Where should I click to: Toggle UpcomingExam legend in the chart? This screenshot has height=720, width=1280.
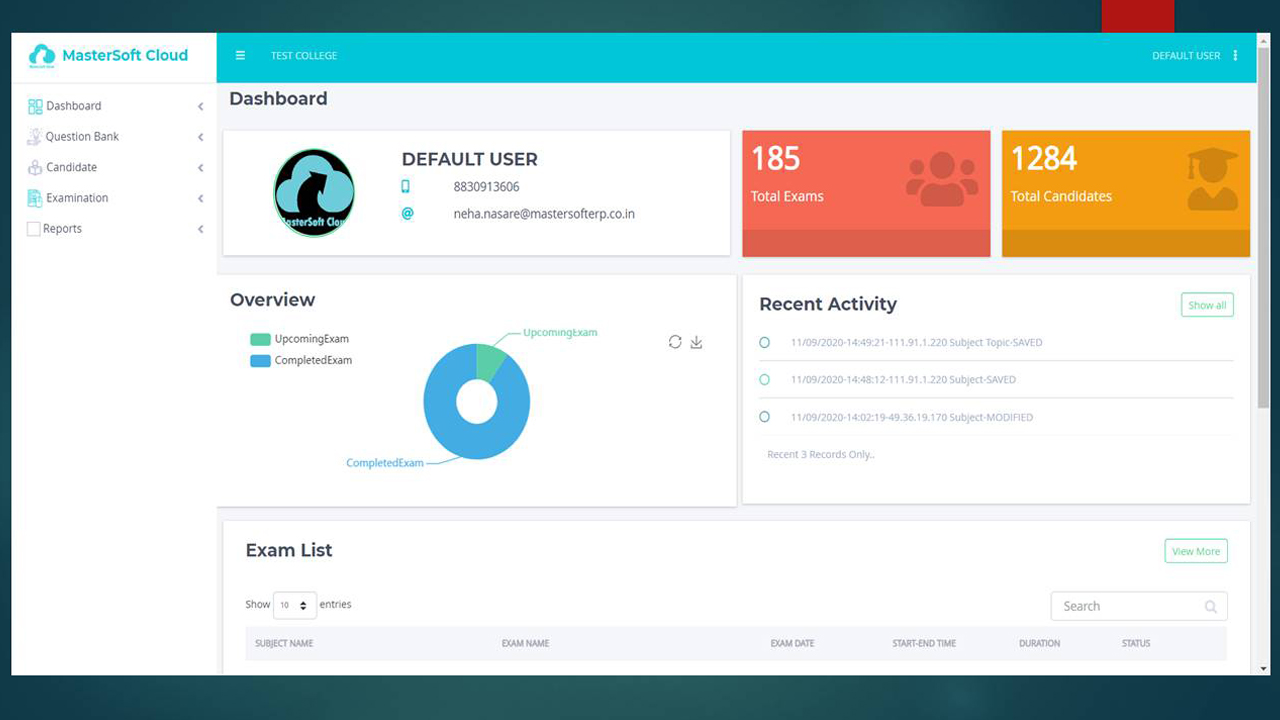click(x=300, y=339)
